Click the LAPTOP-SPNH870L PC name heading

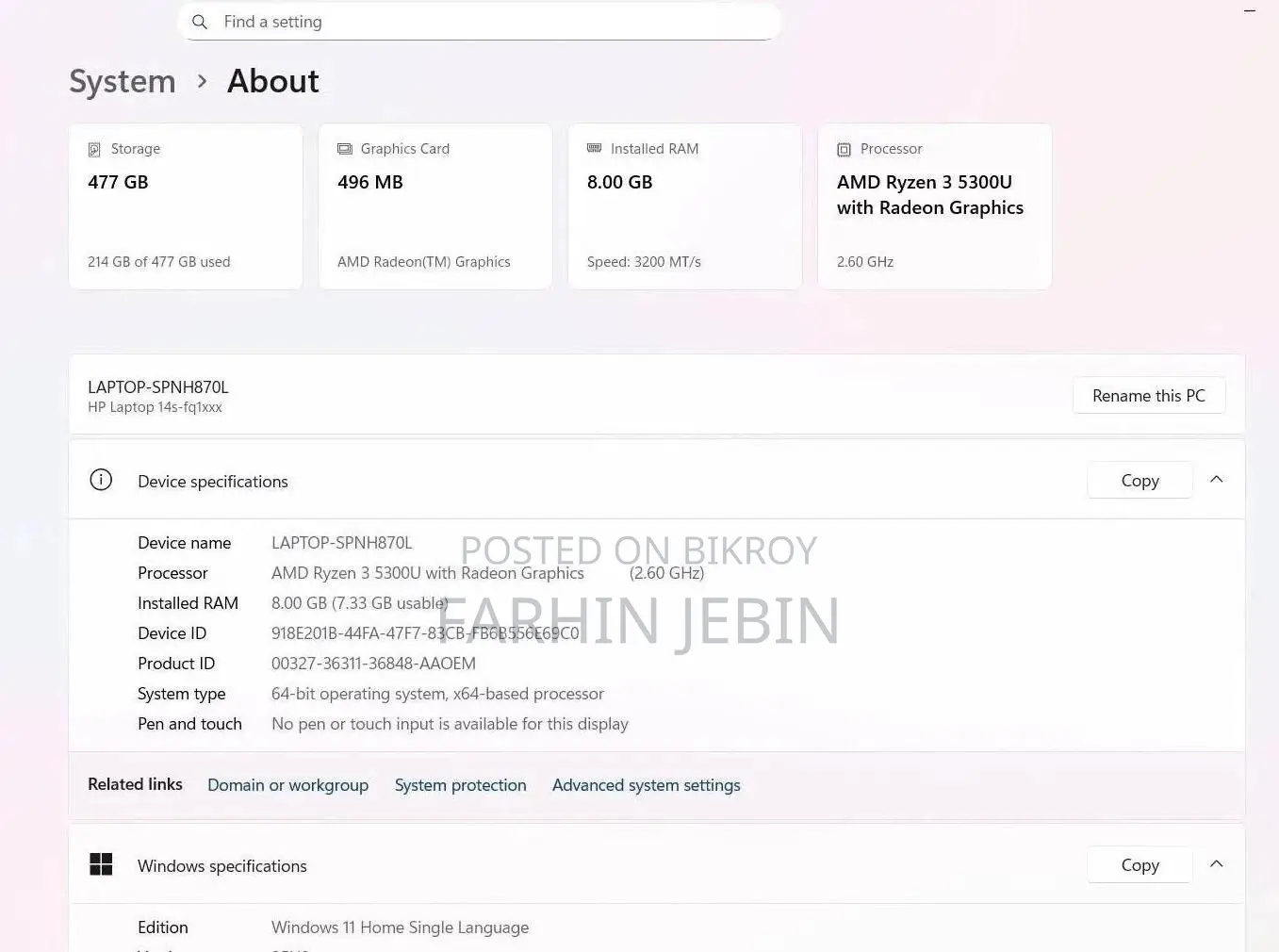coord(158,386)
